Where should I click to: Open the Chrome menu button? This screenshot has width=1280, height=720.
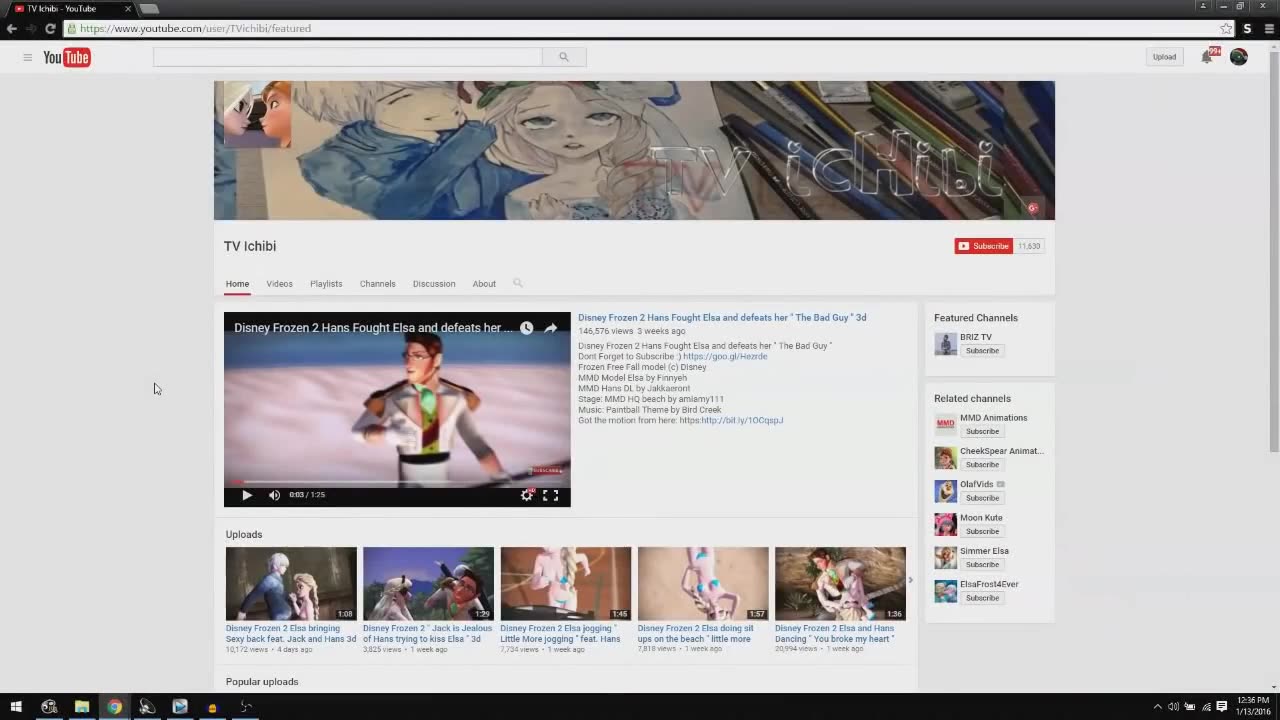click(x=1269, y=29)
